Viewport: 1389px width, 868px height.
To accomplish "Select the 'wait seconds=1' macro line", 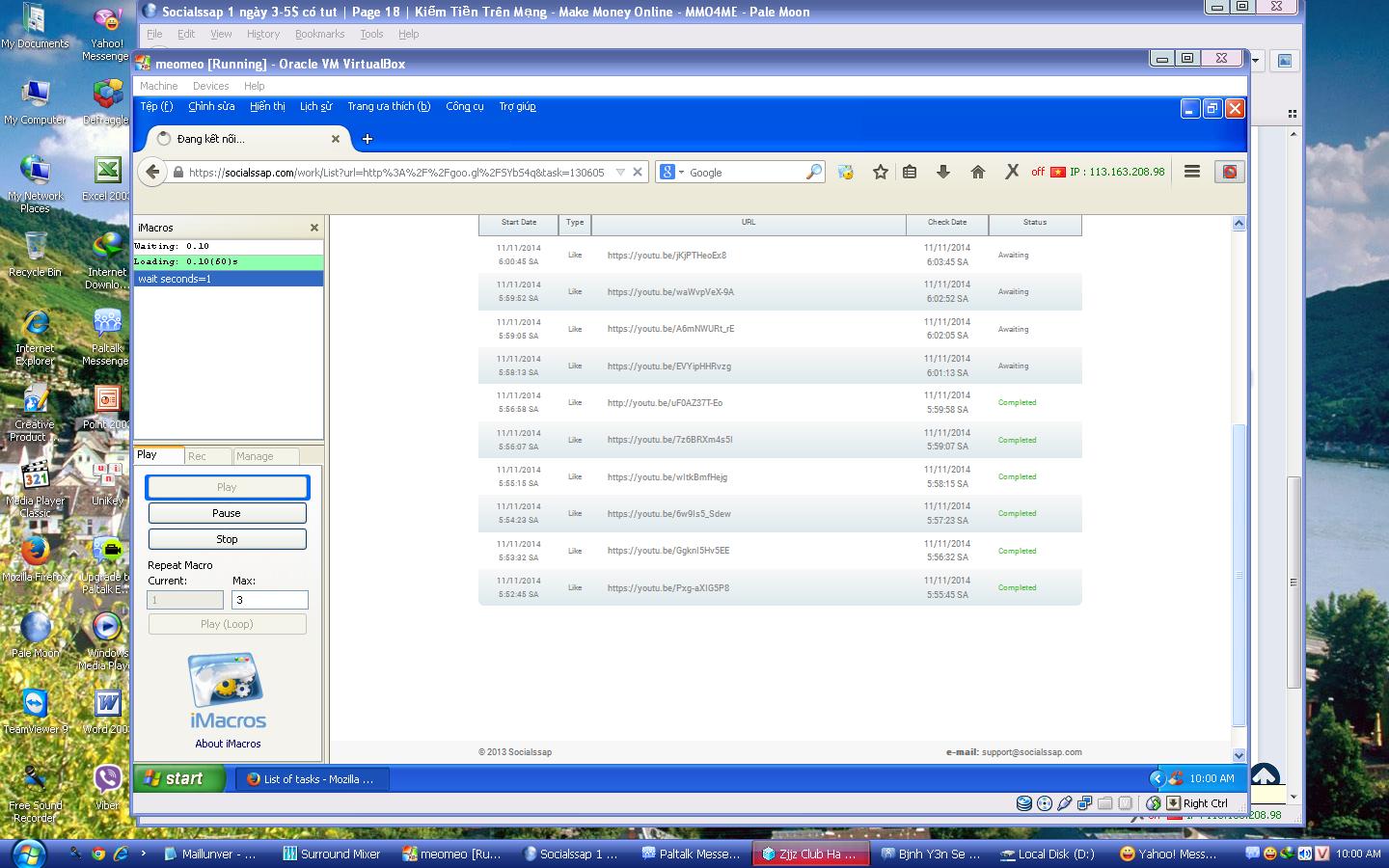I will click(x=228, y=279).
